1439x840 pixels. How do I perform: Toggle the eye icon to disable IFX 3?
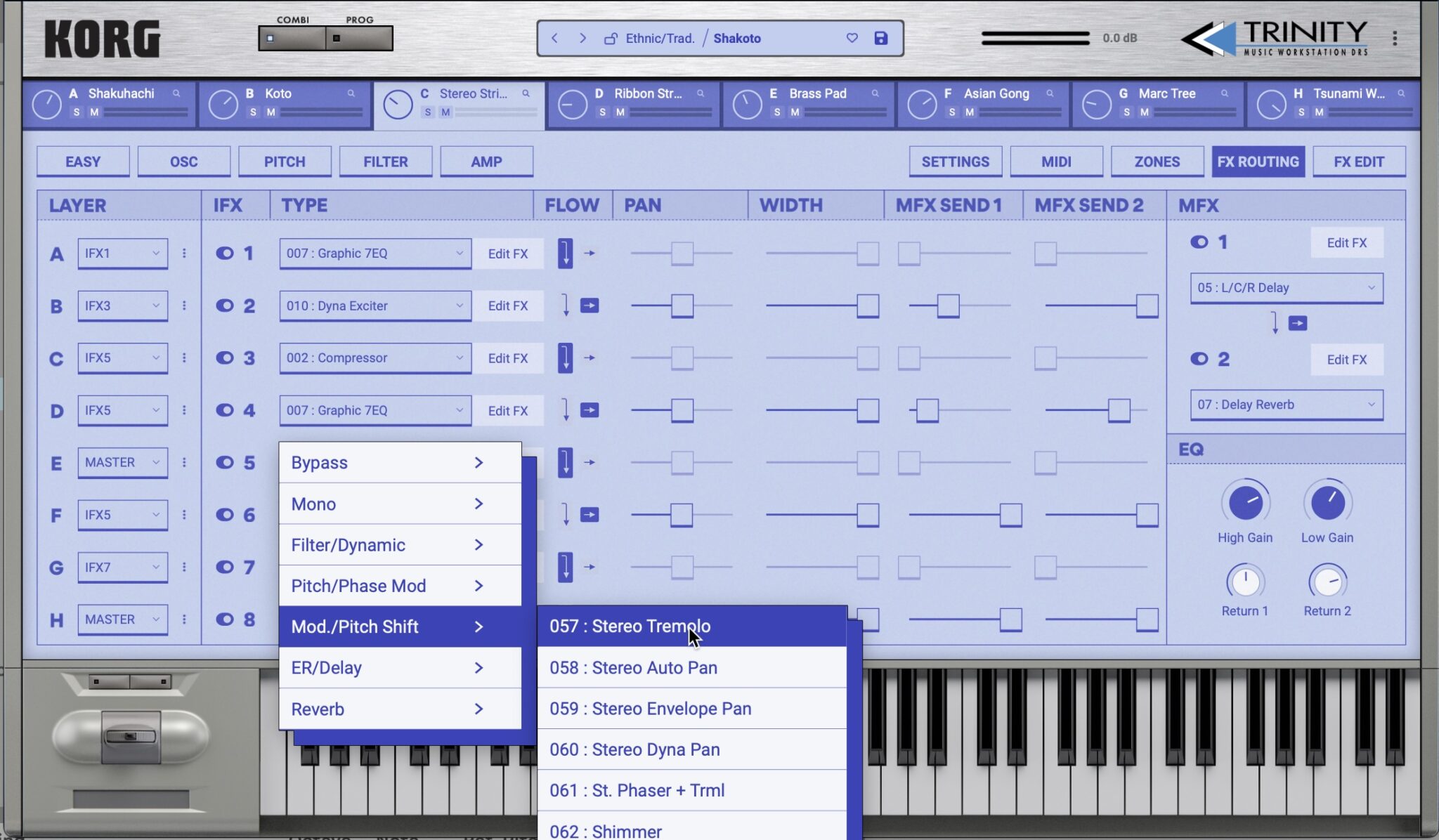click(225, 358)
